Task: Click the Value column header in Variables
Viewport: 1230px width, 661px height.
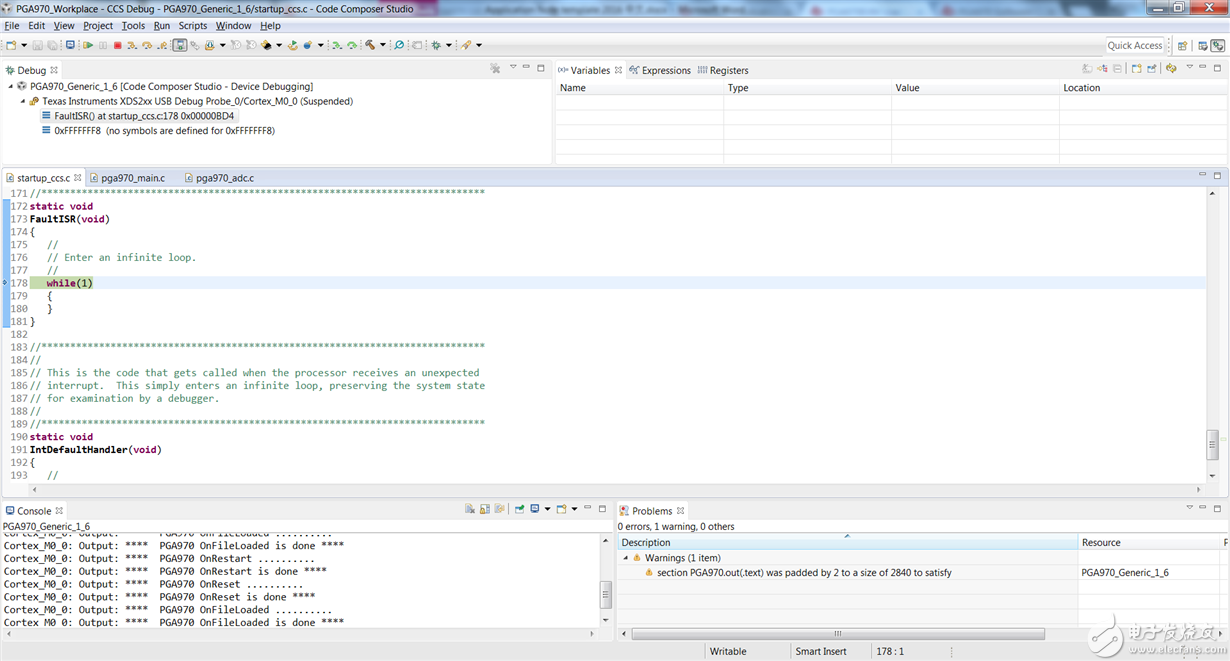Action: [x=975, y=88]
